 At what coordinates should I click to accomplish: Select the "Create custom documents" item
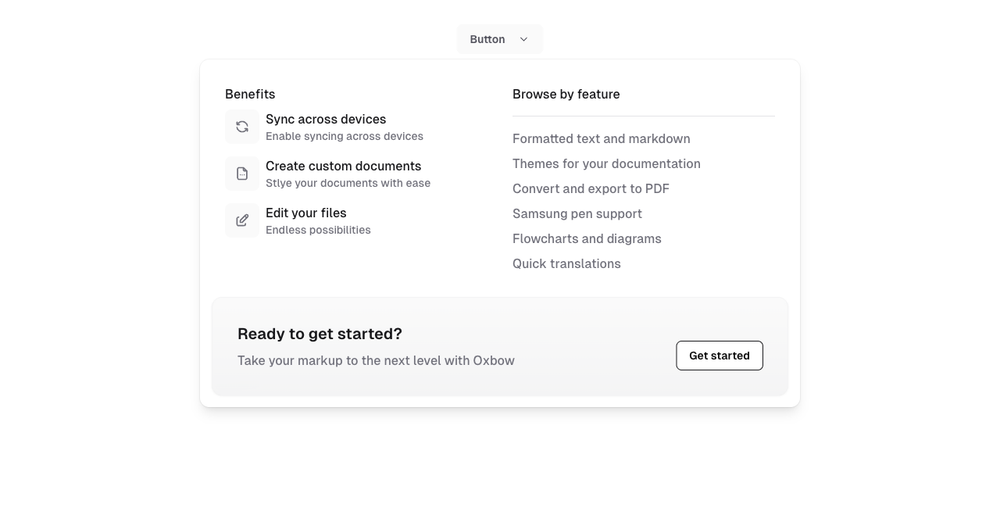point(343,166)
